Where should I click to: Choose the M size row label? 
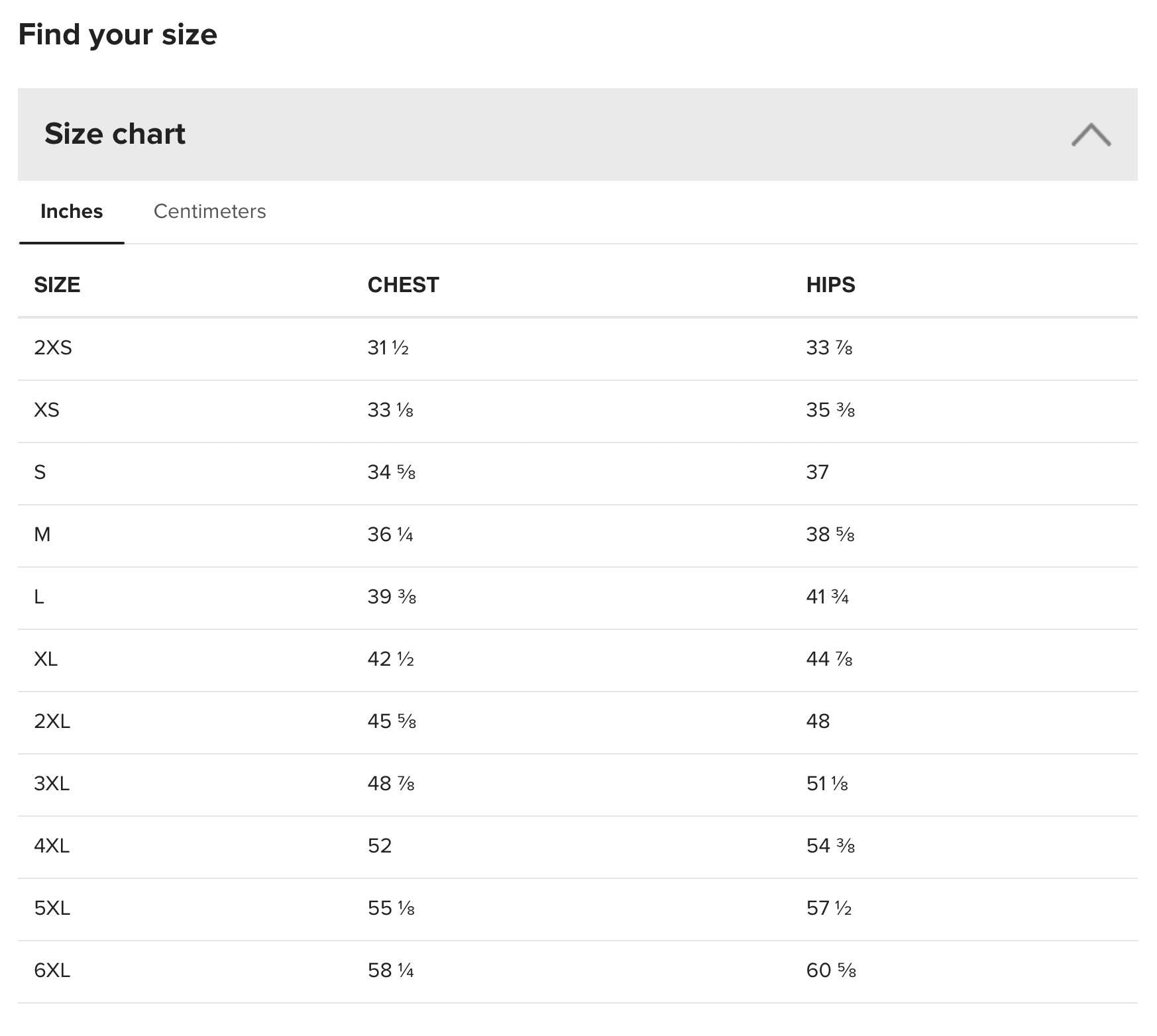click(x=42, y=535)
